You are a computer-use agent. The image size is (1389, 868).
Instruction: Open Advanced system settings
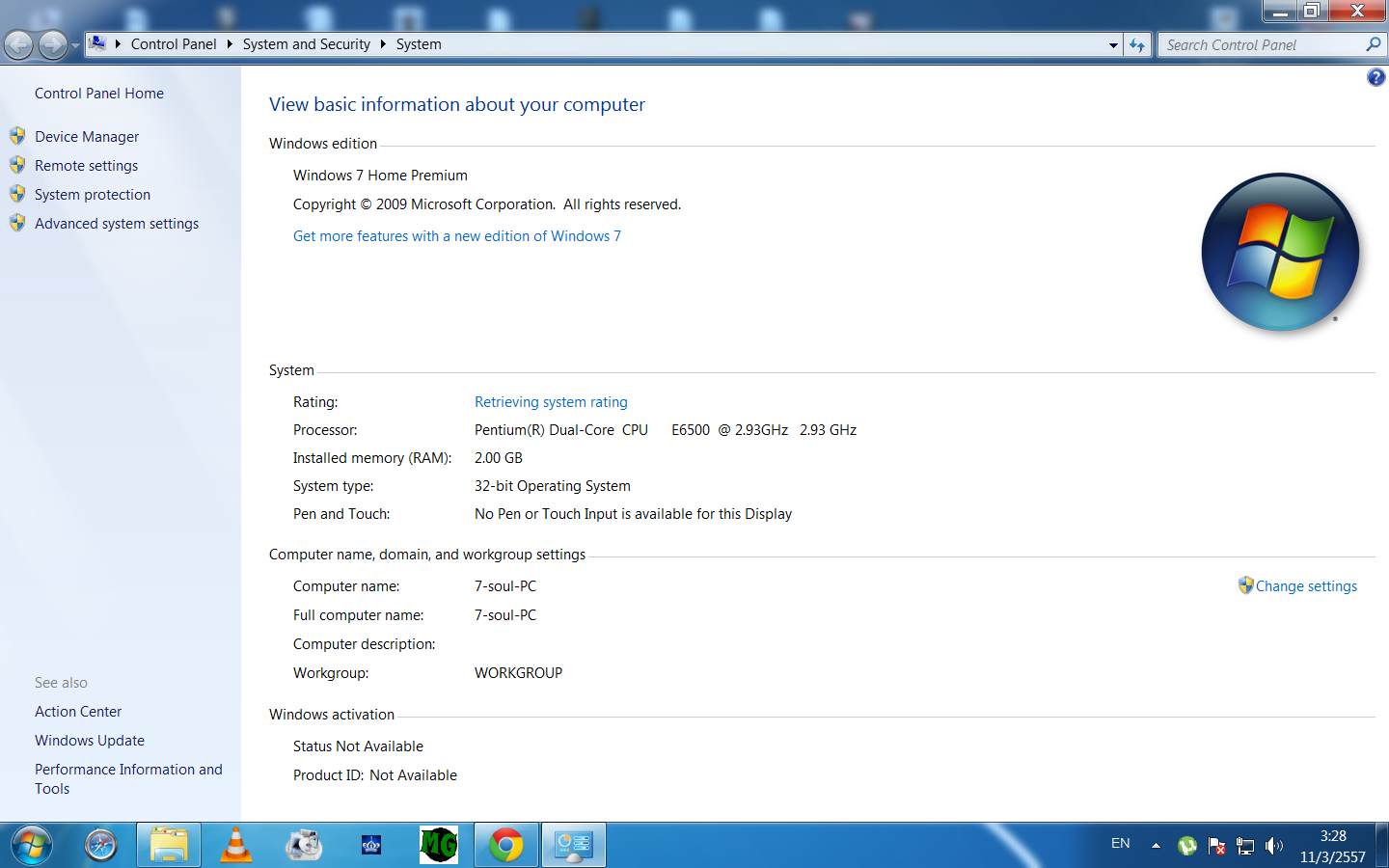pyautogui.click(x=117, y=224)
